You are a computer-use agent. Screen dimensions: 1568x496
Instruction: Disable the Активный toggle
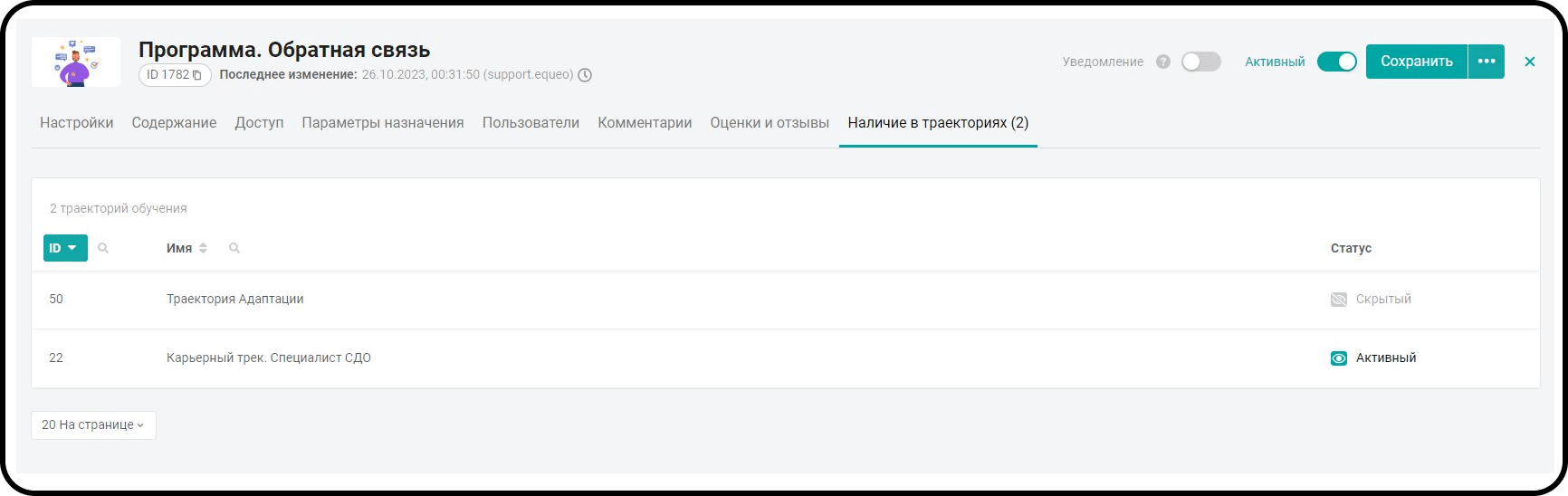[x=1336, y=62]
